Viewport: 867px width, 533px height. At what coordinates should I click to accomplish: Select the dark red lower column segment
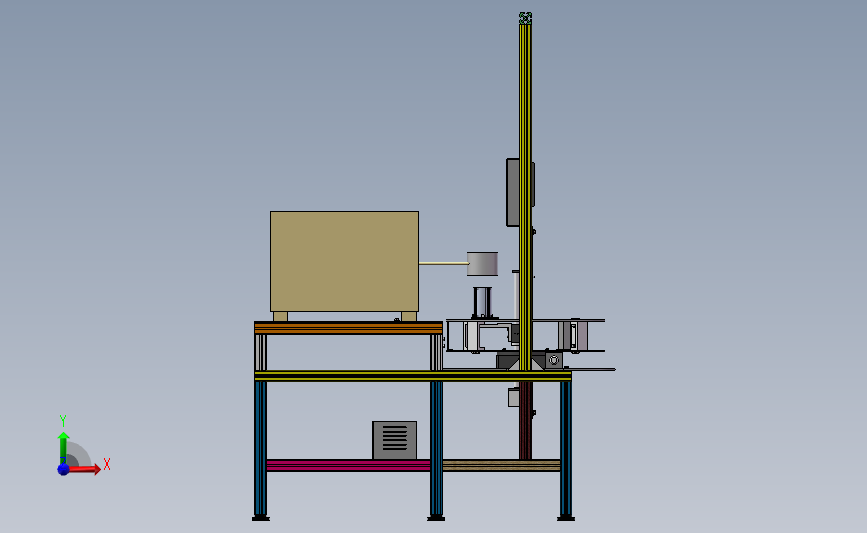coord(525,420)
